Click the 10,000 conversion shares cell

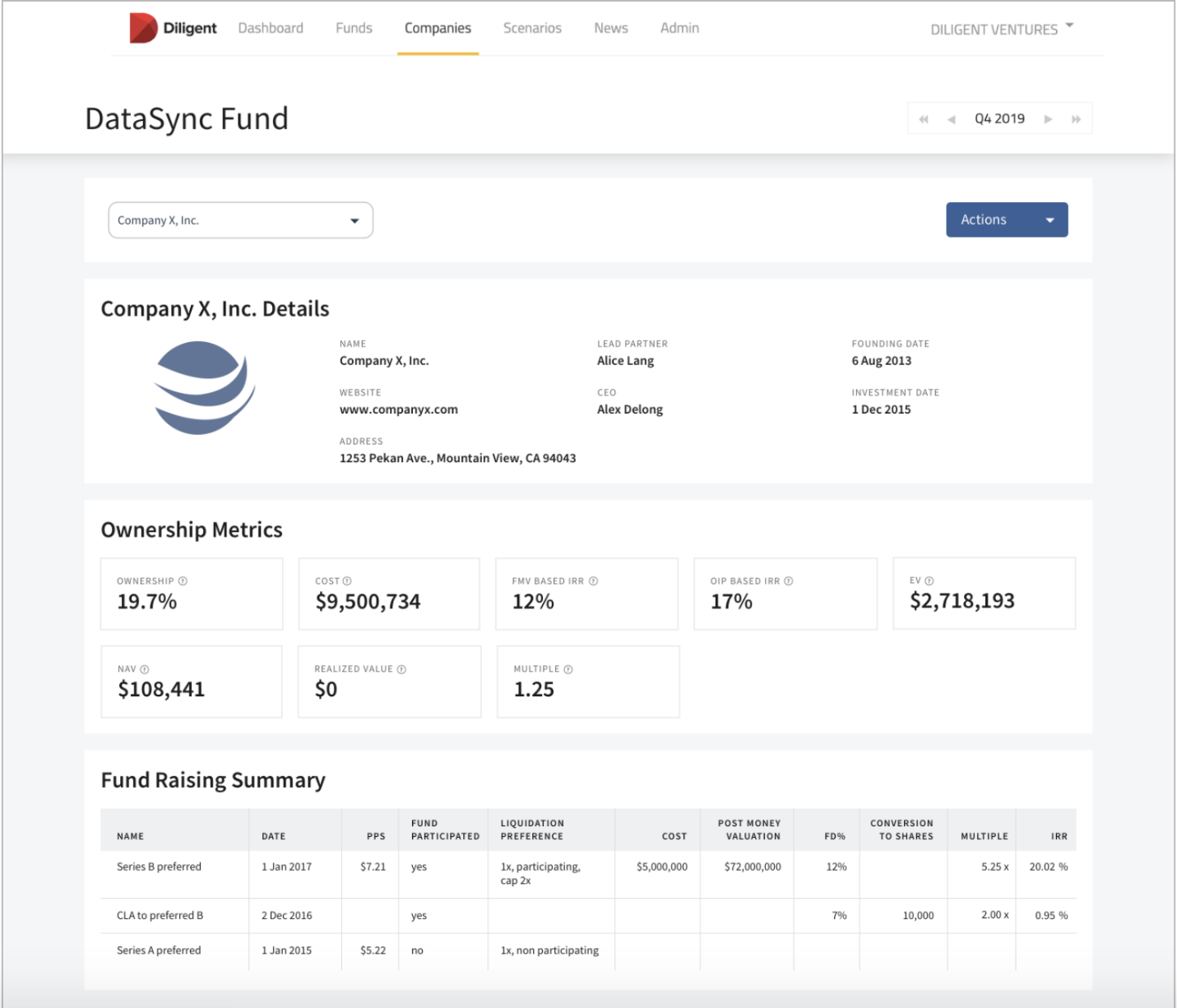coord(918,915)
